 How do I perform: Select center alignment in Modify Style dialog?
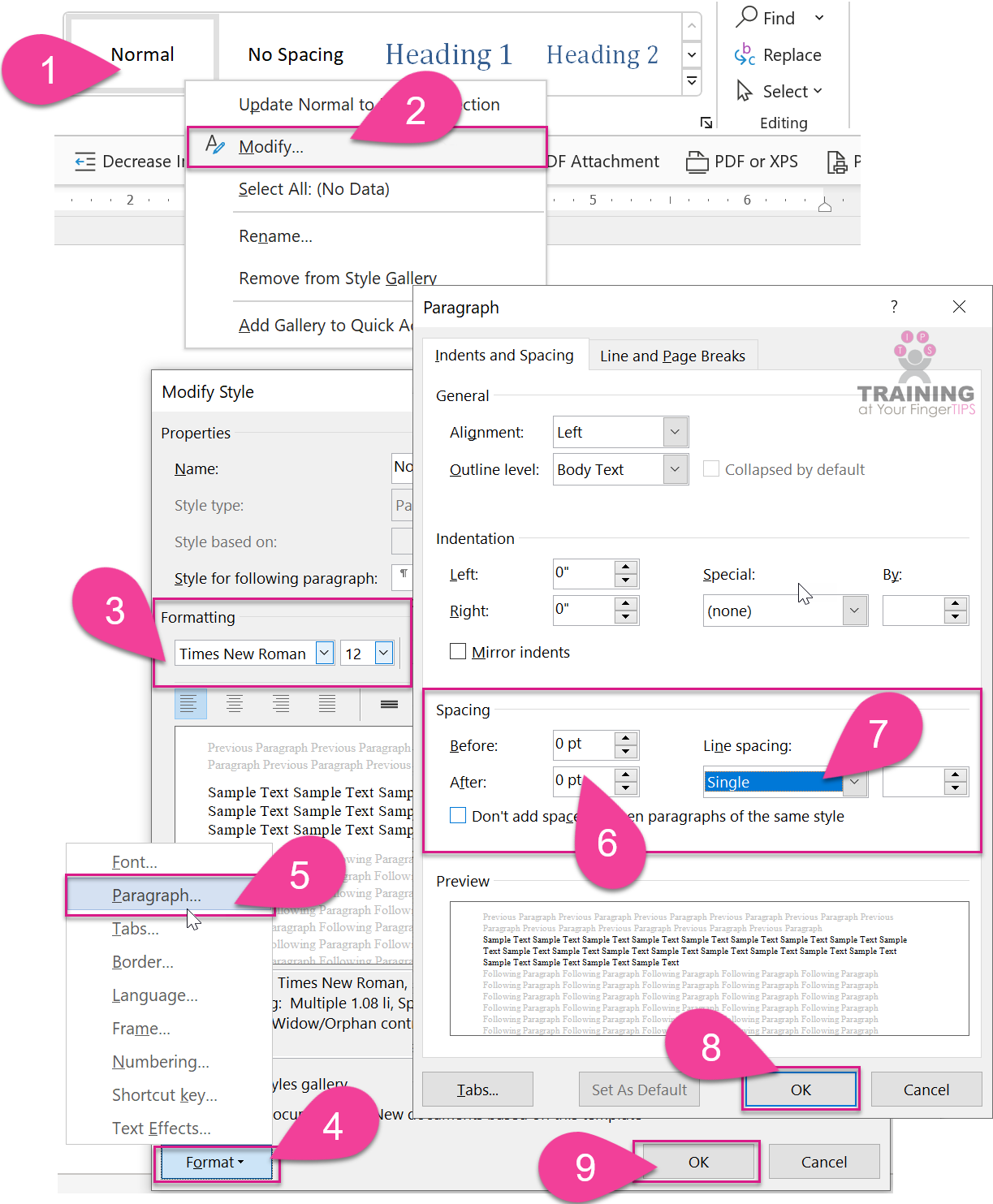(x=235, y=704)
